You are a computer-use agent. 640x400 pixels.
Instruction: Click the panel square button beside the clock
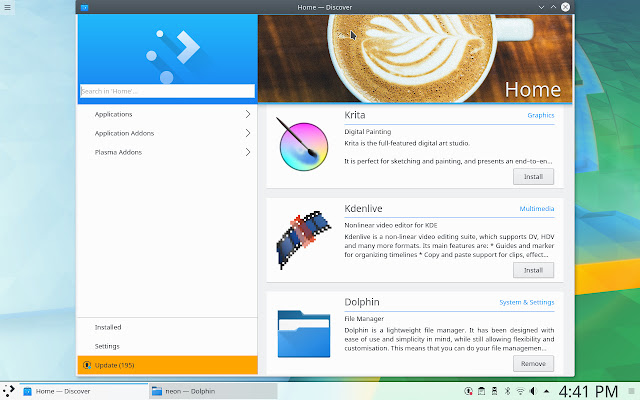click(632, 391)
